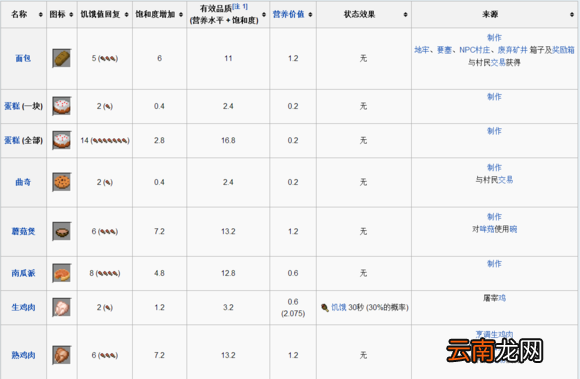Sort by 营养价值 column arrow
Image resolution: width=580 pixels, height=379 pixels.
(310, 14)
